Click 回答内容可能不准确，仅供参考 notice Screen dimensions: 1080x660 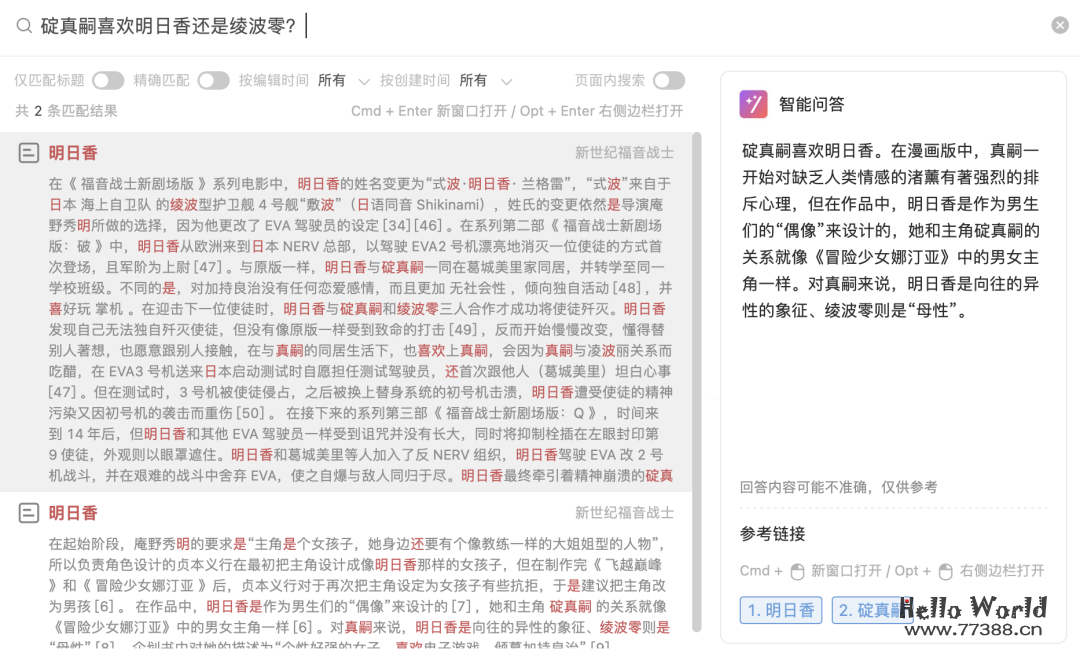838,487
